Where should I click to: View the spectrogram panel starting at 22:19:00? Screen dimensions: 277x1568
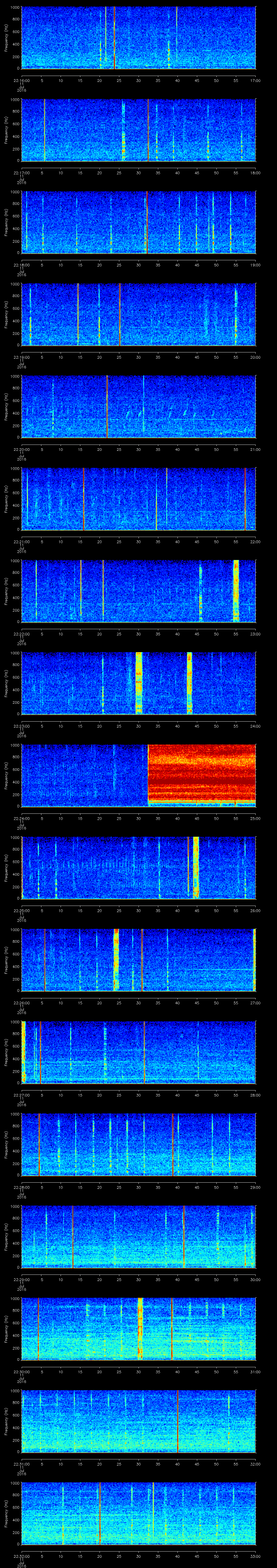[x=138, y=314]
